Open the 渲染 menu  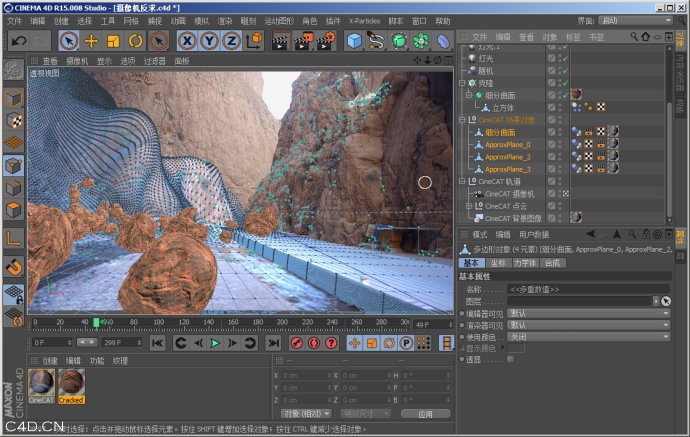[x=224, y=21]
